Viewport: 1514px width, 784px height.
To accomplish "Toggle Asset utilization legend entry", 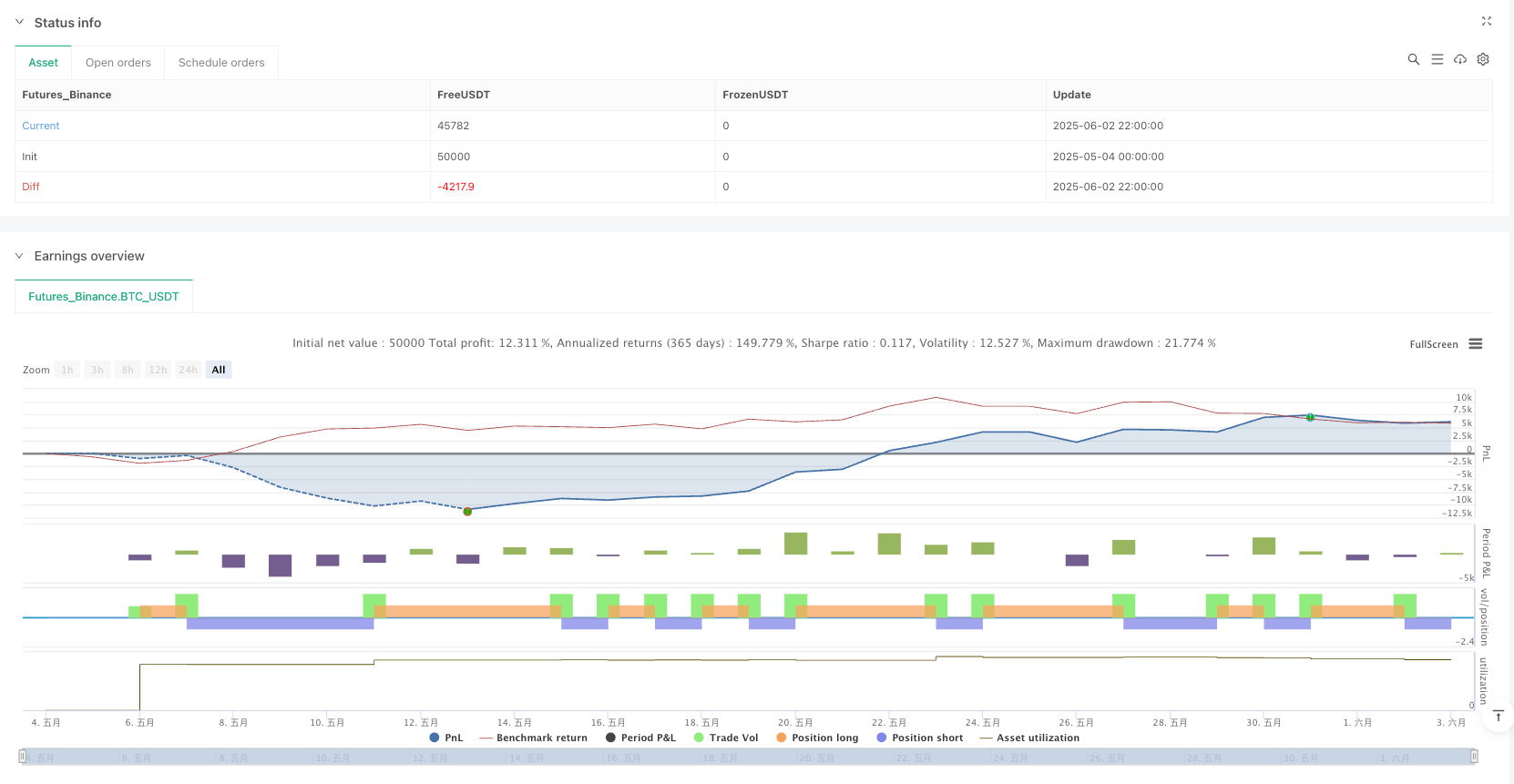I will 1029,738.
